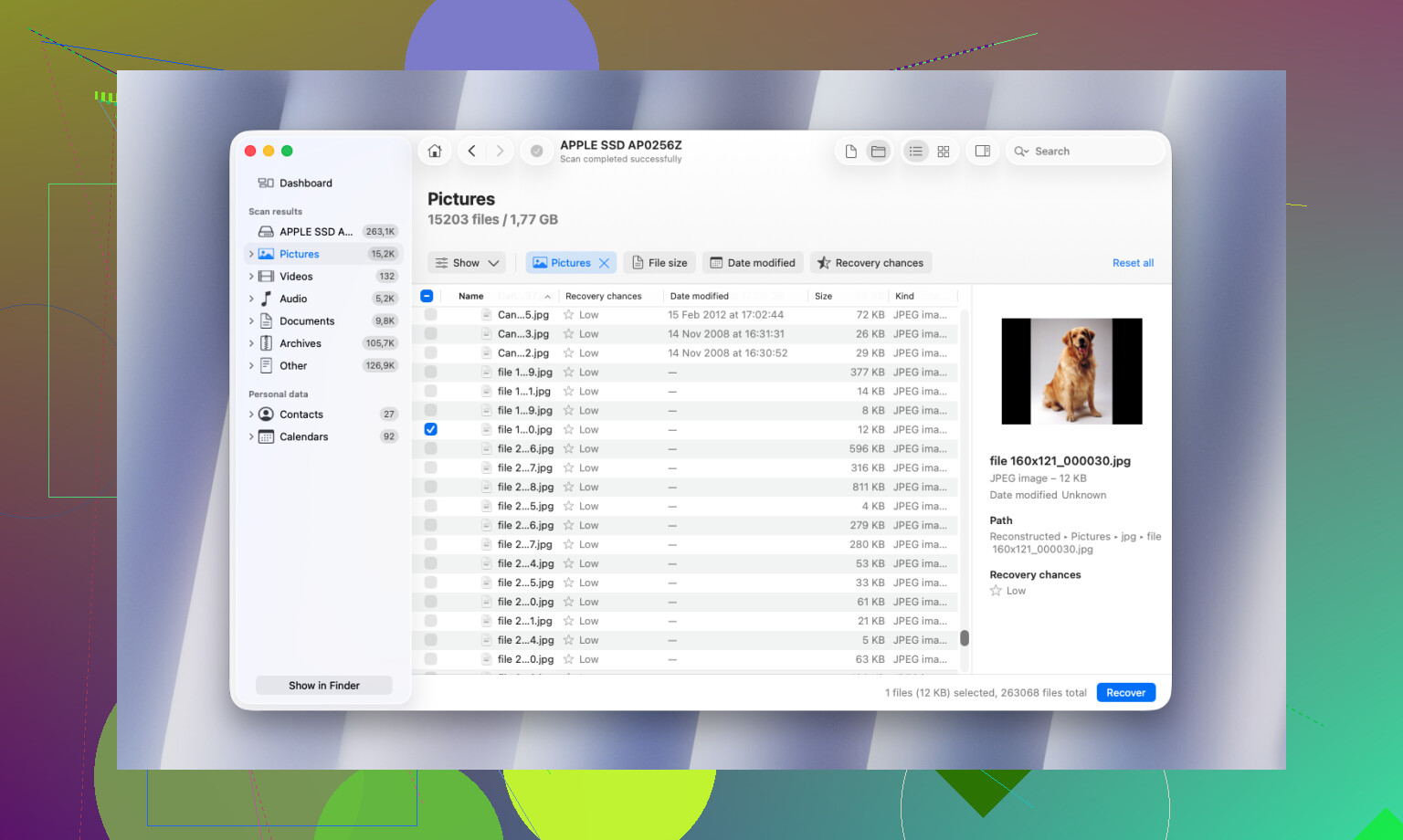Open Videos category in sidebar
Viewport: 1403px width, 840px height.
[x=324, y=276]
